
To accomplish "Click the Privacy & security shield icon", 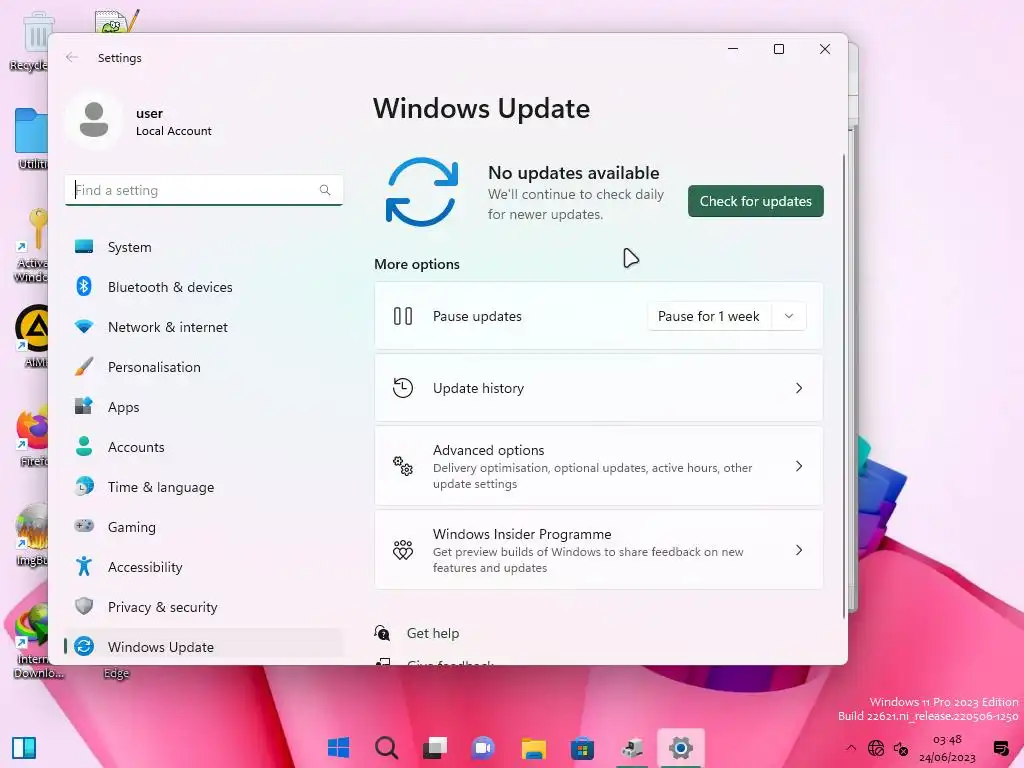I will click(84, 606).
